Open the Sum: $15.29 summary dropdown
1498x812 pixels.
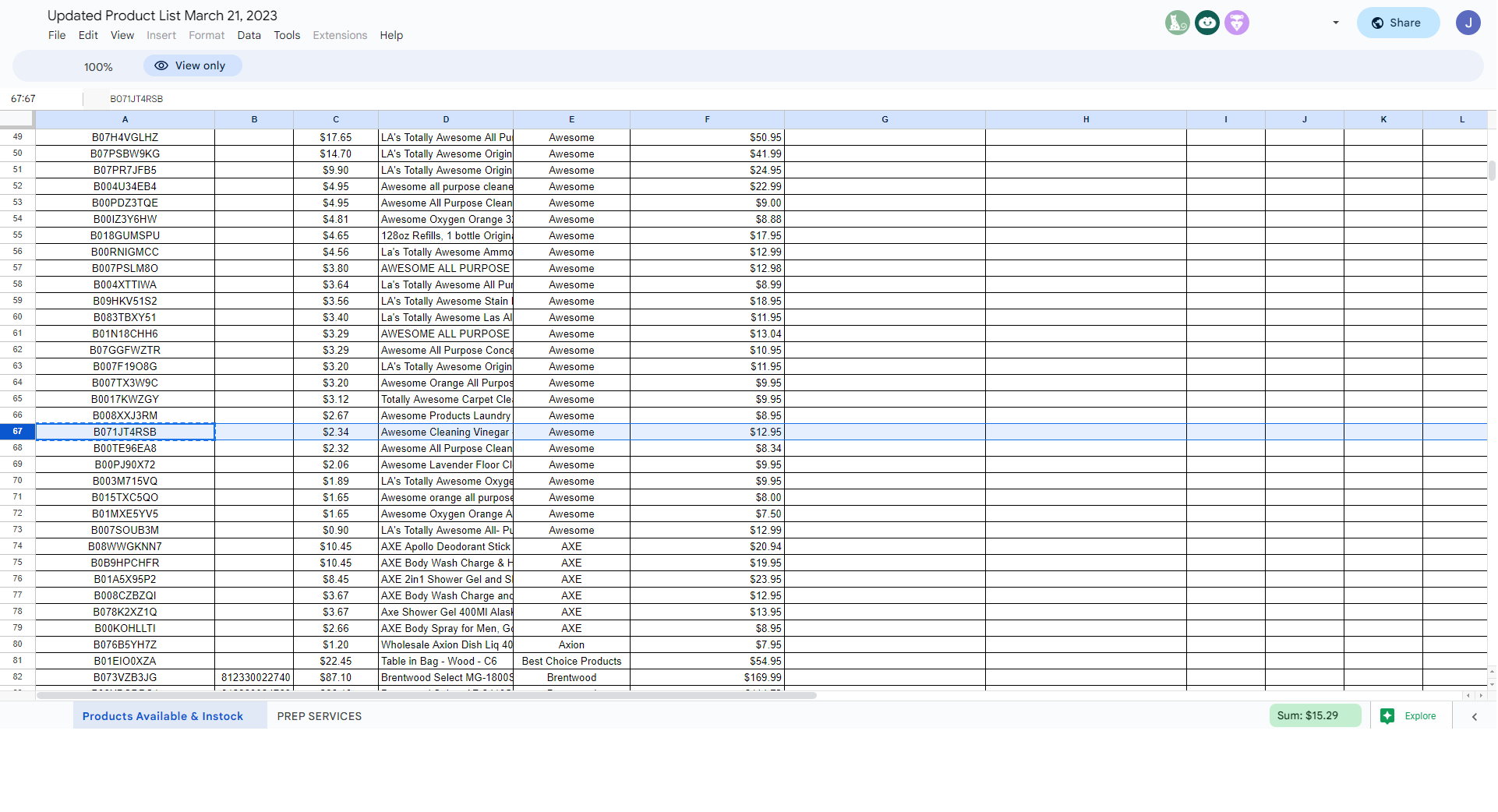[1315, 715]
